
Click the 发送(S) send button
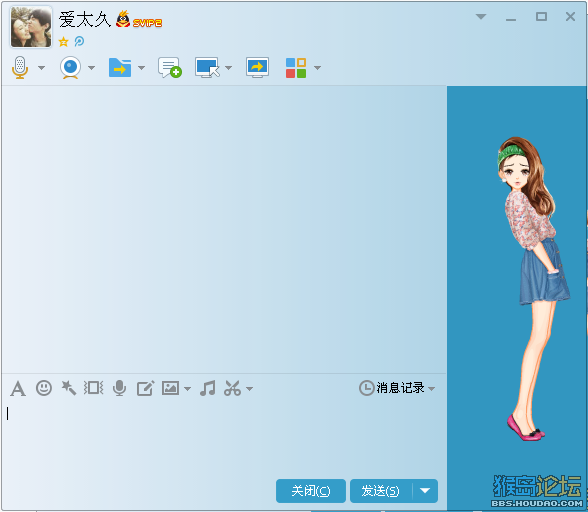pos(381,491)
